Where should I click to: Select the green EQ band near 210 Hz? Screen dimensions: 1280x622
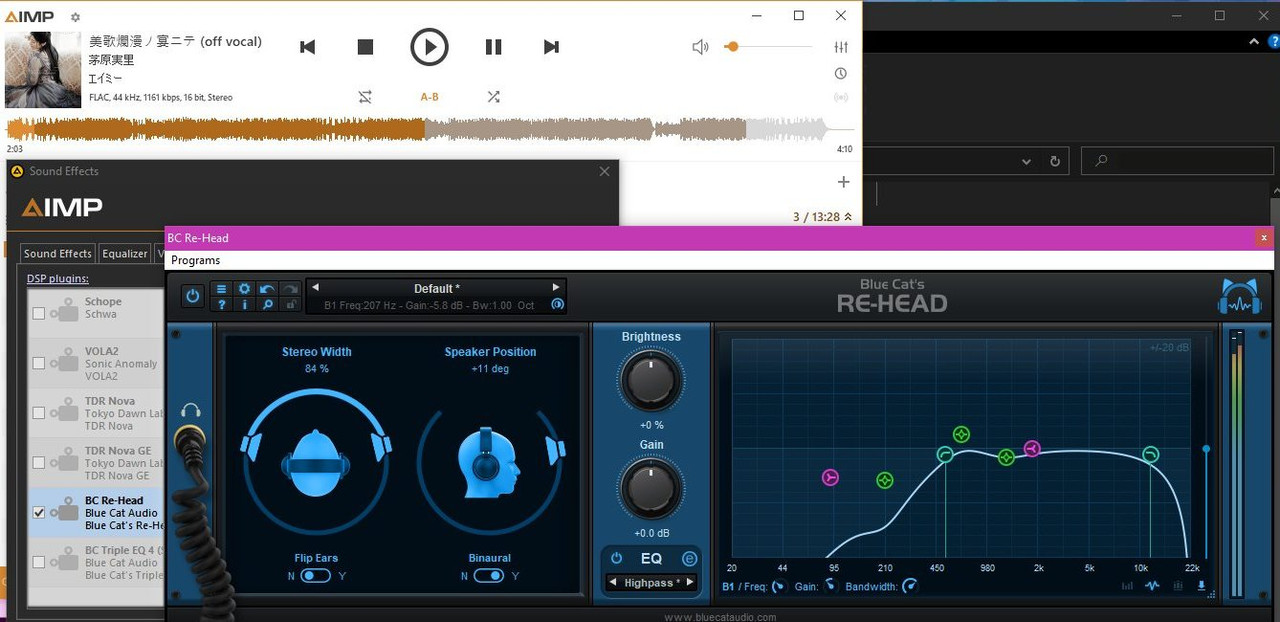click(885, 480)
